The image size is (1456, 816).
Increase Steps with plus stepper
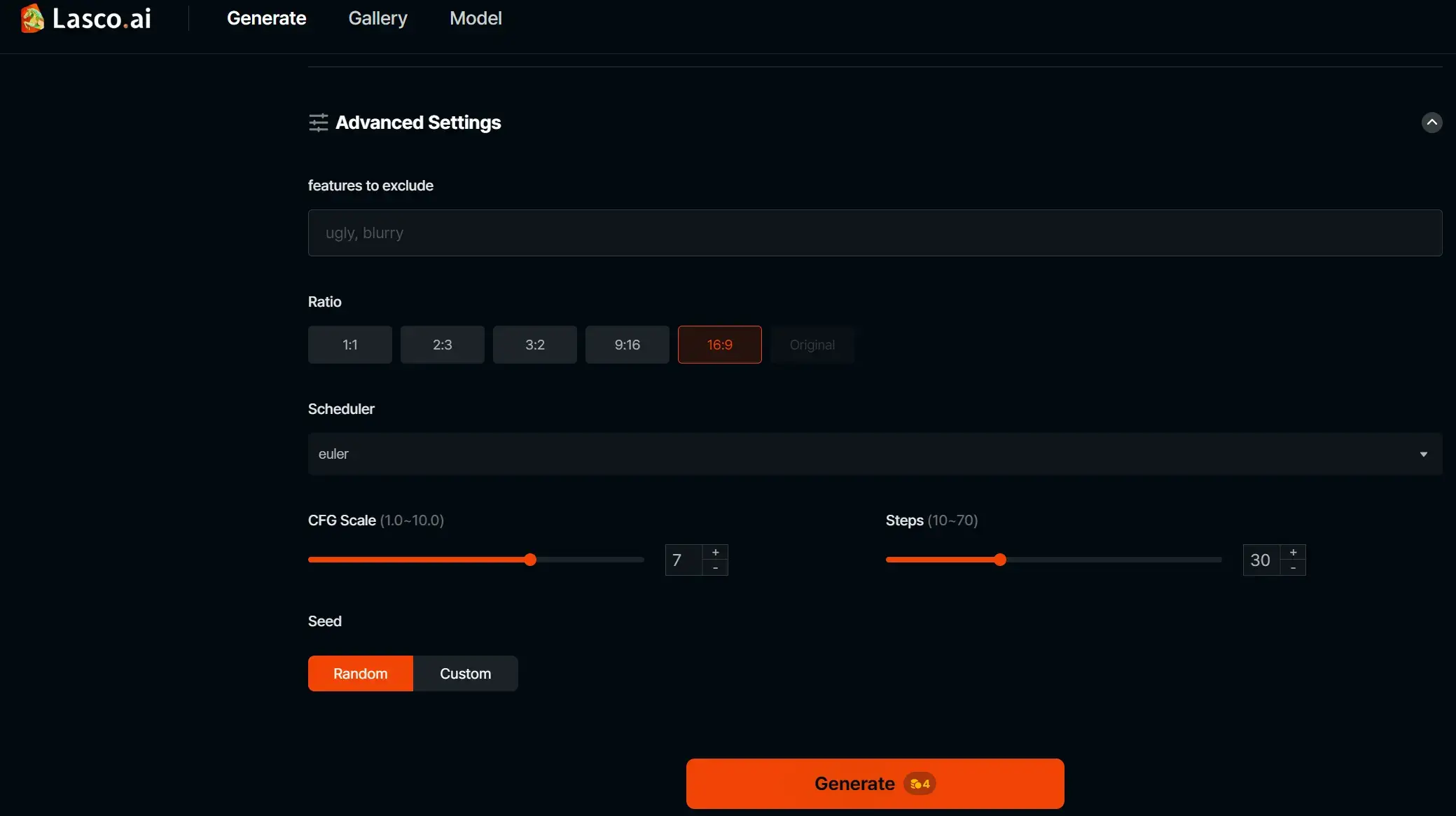coord(1293,553)
